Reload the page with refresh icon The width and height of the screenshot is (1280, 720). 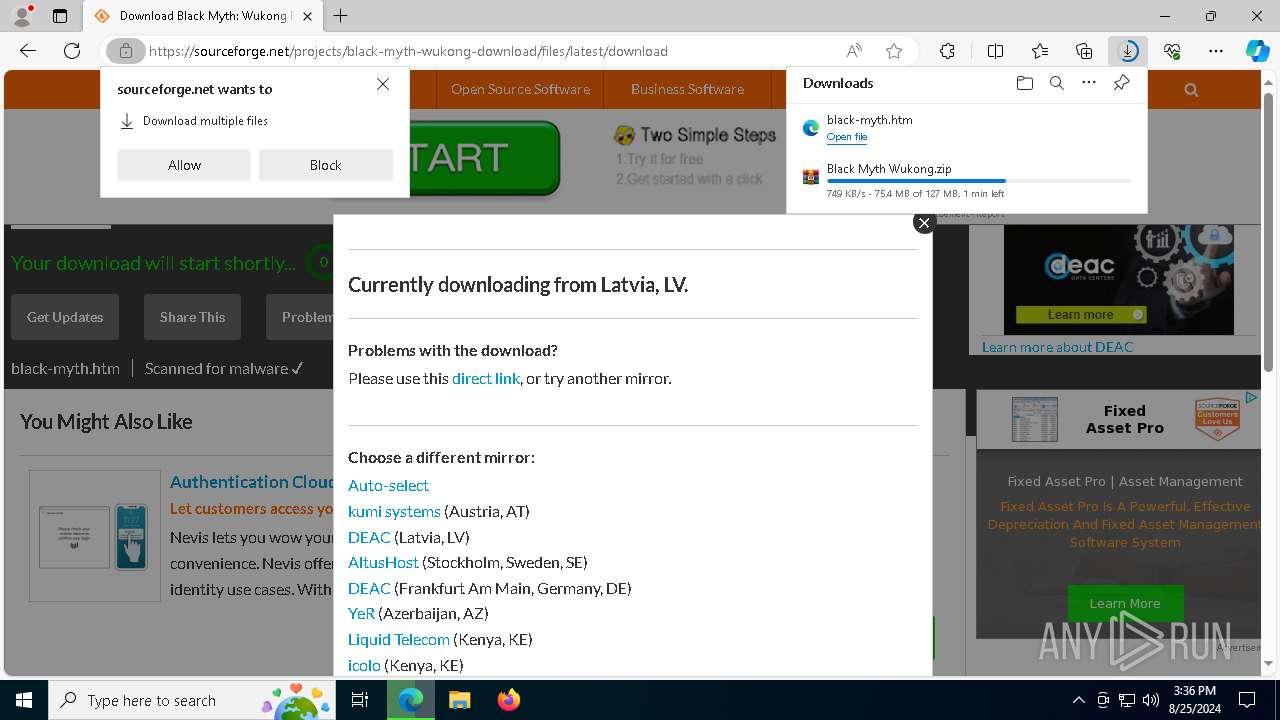tap(72, 51)
